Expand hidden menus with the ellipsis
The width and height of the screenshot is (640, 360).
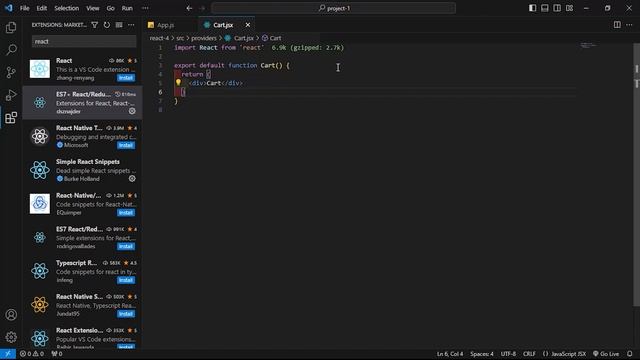tap(145, 8)
